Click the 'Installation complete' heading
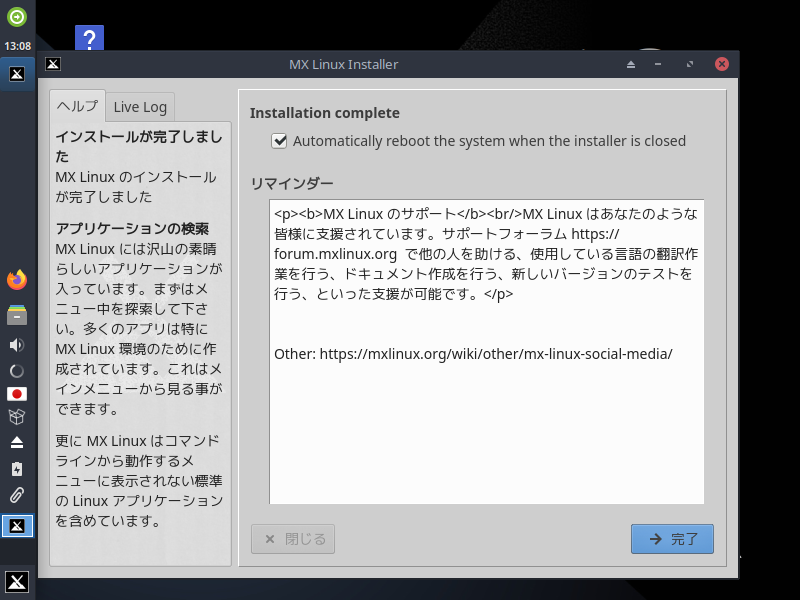This screenshot has height=600, width=800. click(324, 113)
